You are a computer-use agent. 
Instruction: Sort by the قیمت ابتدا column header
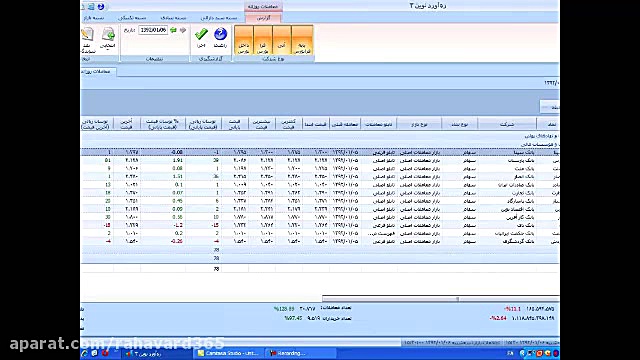(316, 124)
